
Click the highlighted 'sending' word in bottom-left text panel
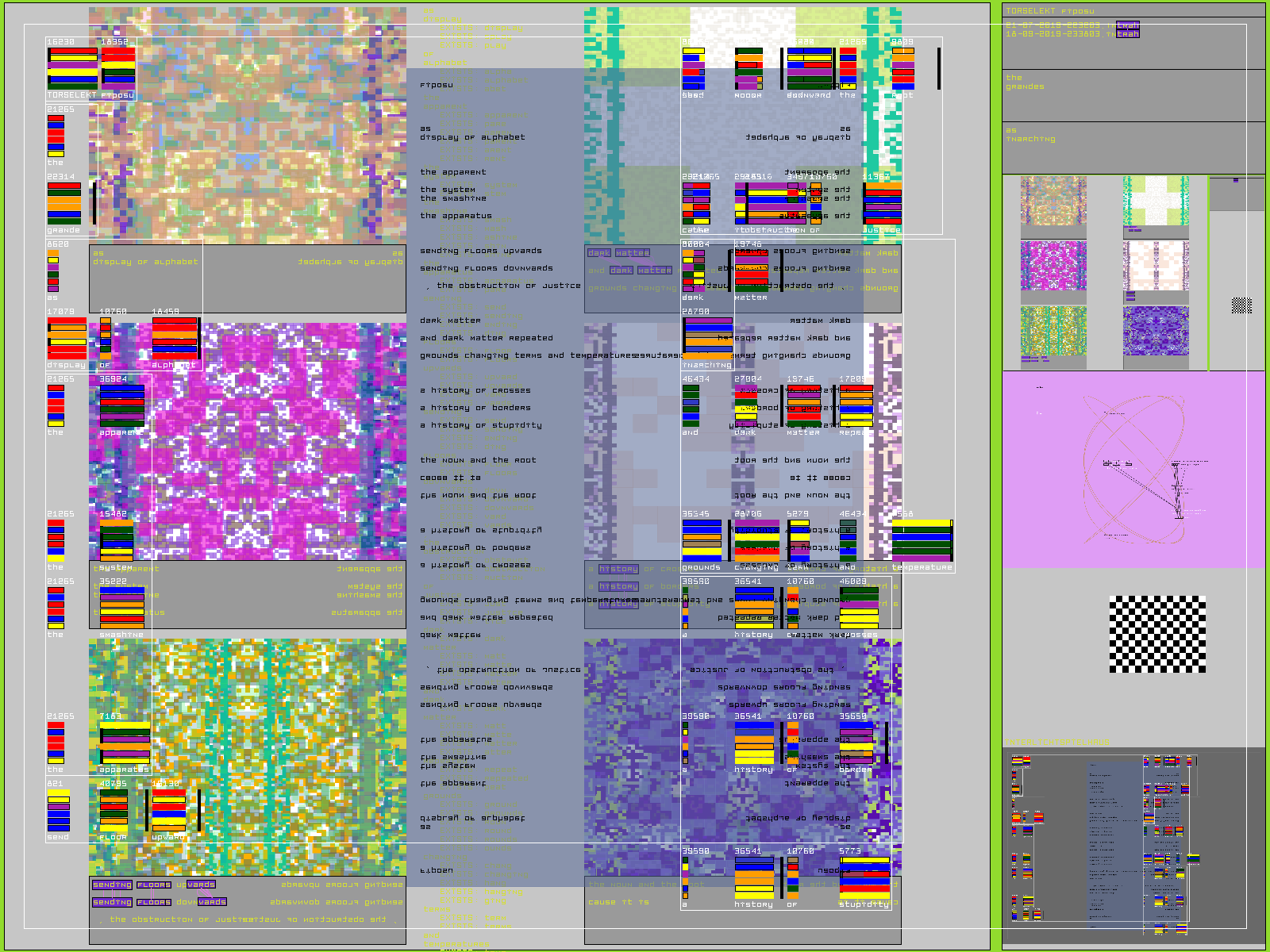[112, 885]
